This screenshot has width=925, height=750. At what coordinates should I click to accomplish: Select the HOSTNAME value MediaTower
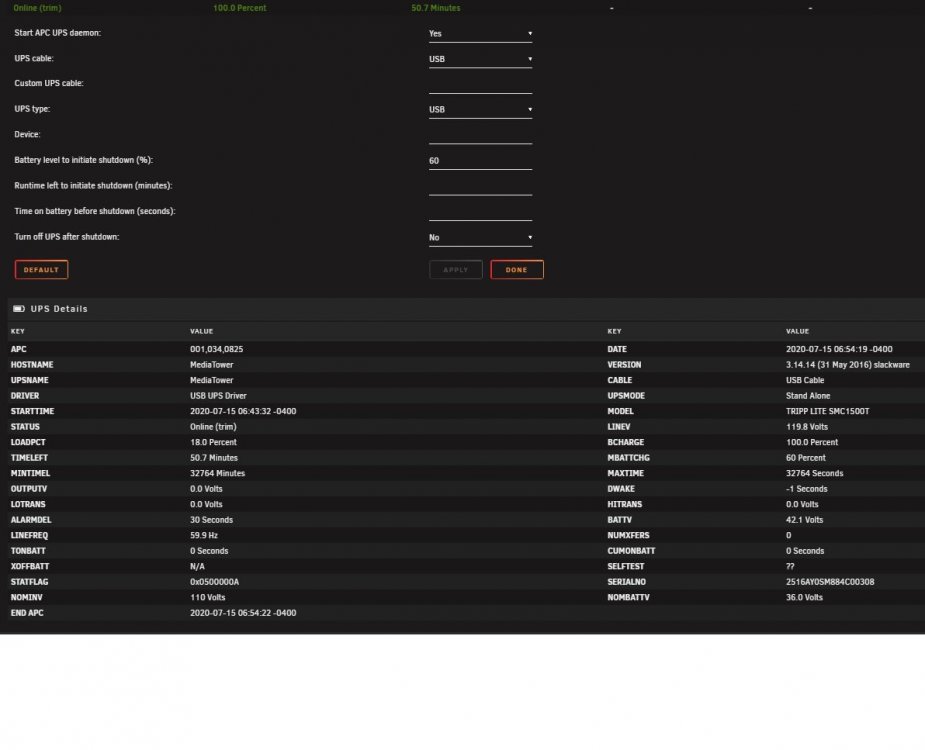212,365
